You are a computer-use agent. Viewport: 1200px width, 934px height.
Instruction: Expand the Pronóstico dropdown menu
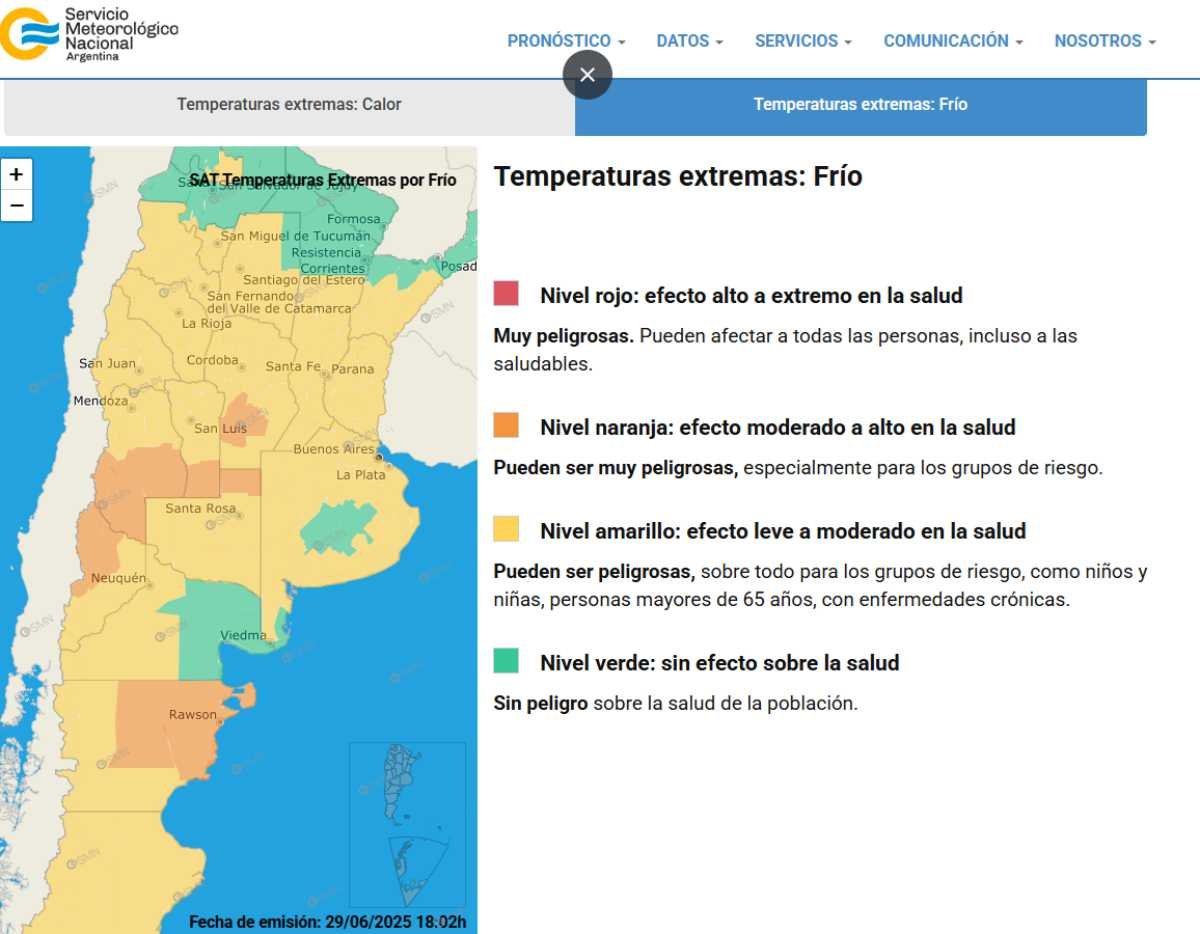click(x=566, y=41)
